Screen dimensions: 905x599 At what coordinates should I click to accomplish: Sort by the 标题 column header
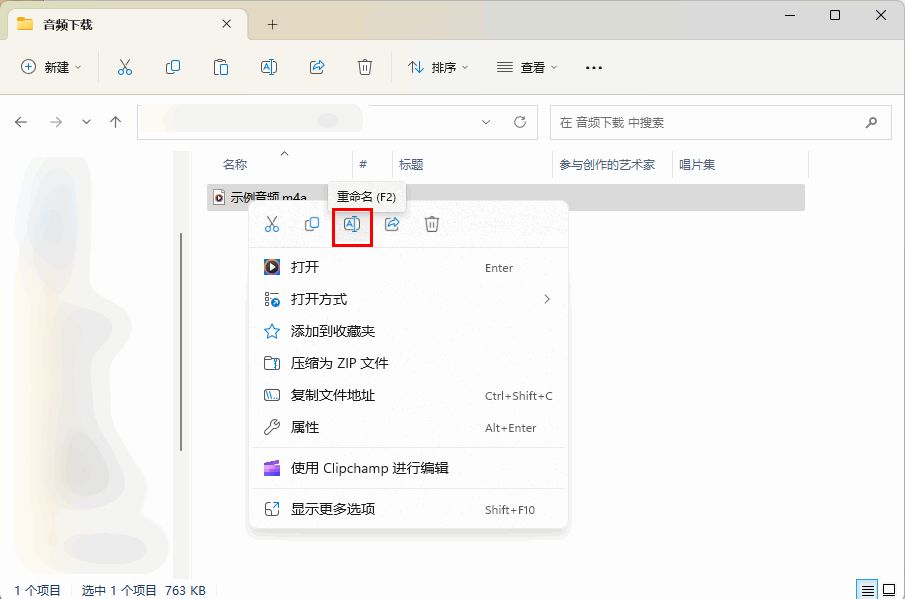tap(411, 164)
